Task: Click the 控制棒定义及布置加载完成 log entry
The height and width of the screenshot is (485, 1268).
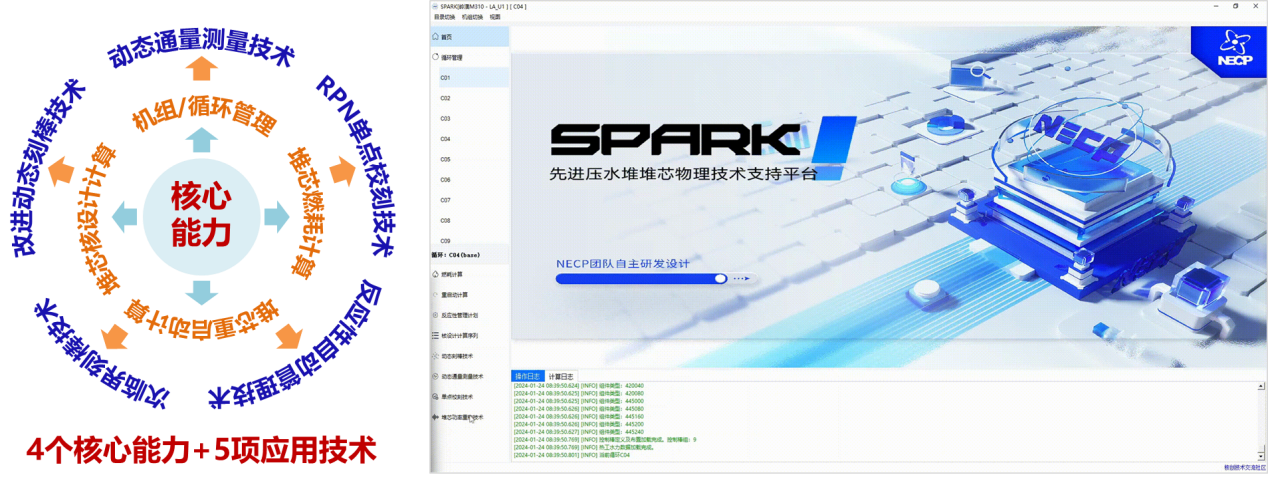Action: pyautogui.click(x=605, y=439)
